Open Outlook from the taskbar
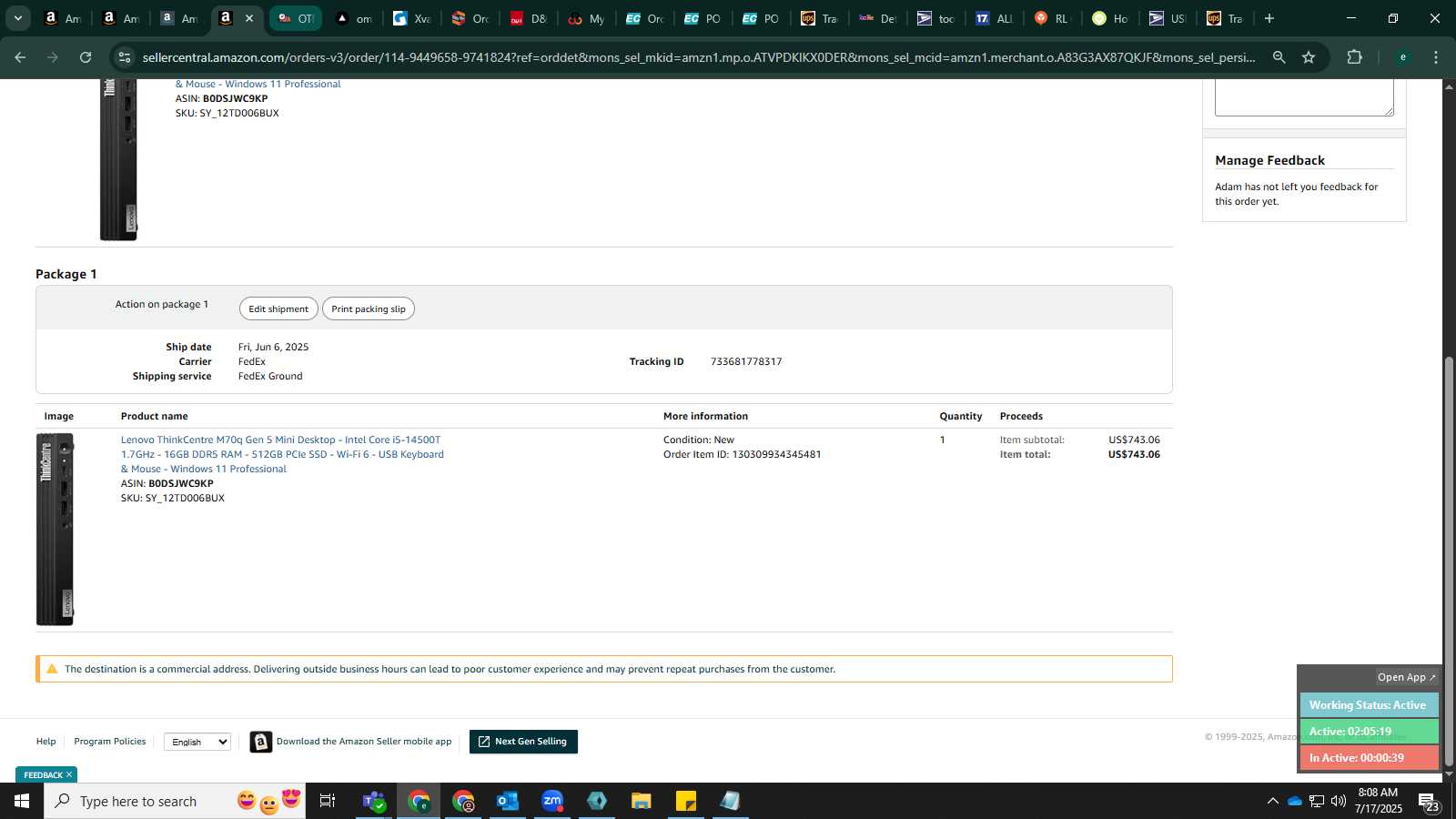The height and width of the screenshot is (819, 1456). click(508, 801)
